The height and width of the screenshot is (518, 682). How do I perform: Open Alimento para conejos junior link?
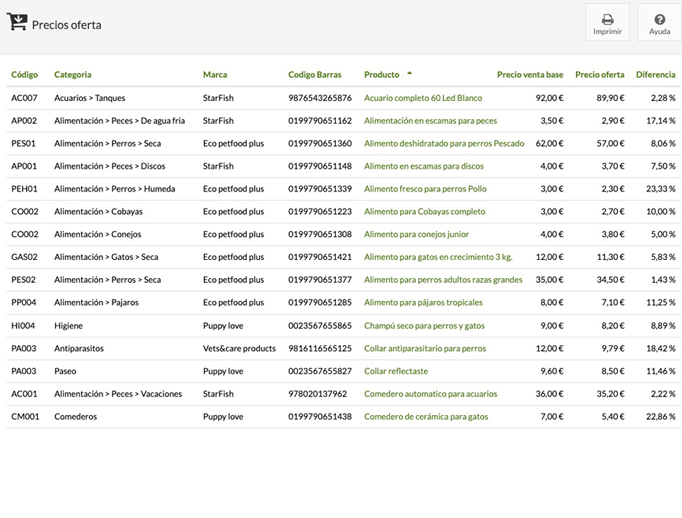pos(416,235)
